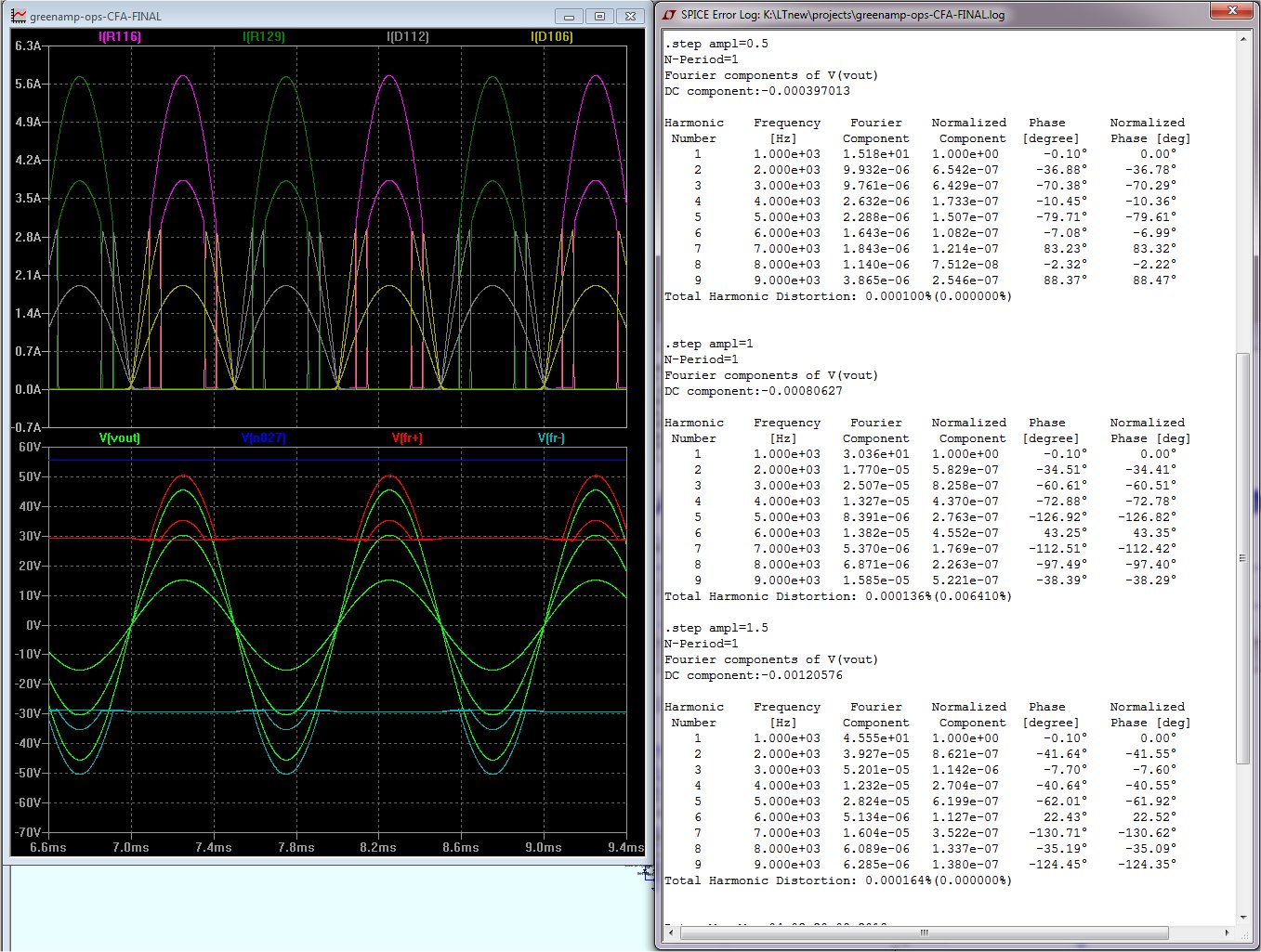Screen dimensions: 1261x952
Task: Close the greenamp-ops-CFA-FINAL waveform window
Action: [x=630, y=17]
